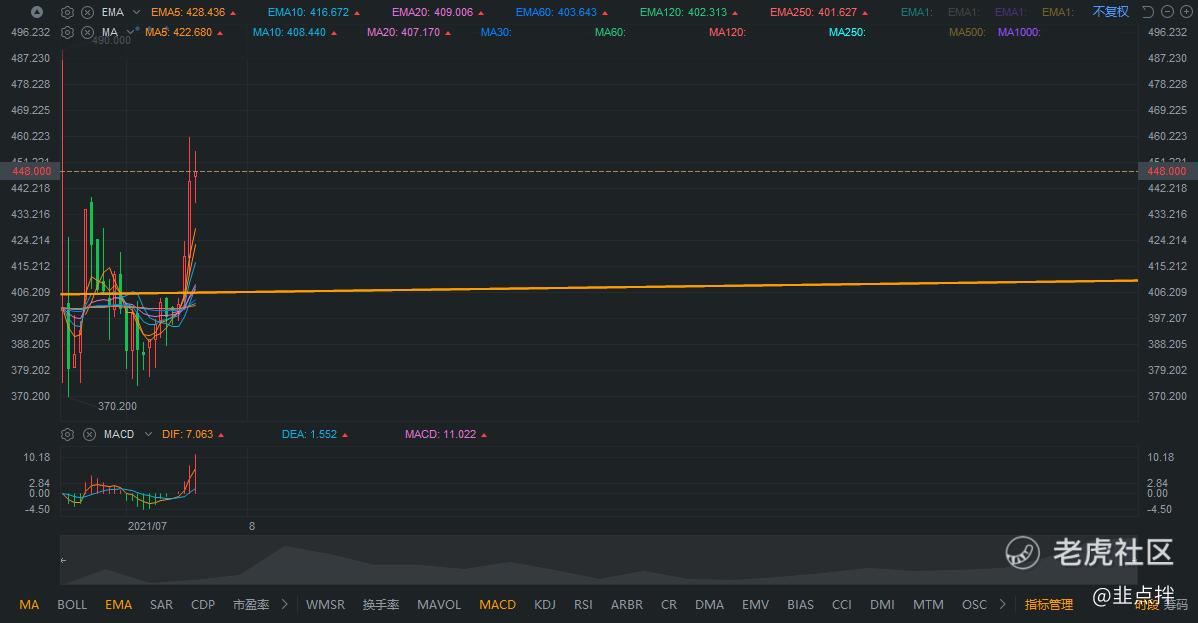Image resolution: width=1198 pixels, height=623 pixels.
Task: Click the left handle of timeline navigator
Action: (63, 560)
